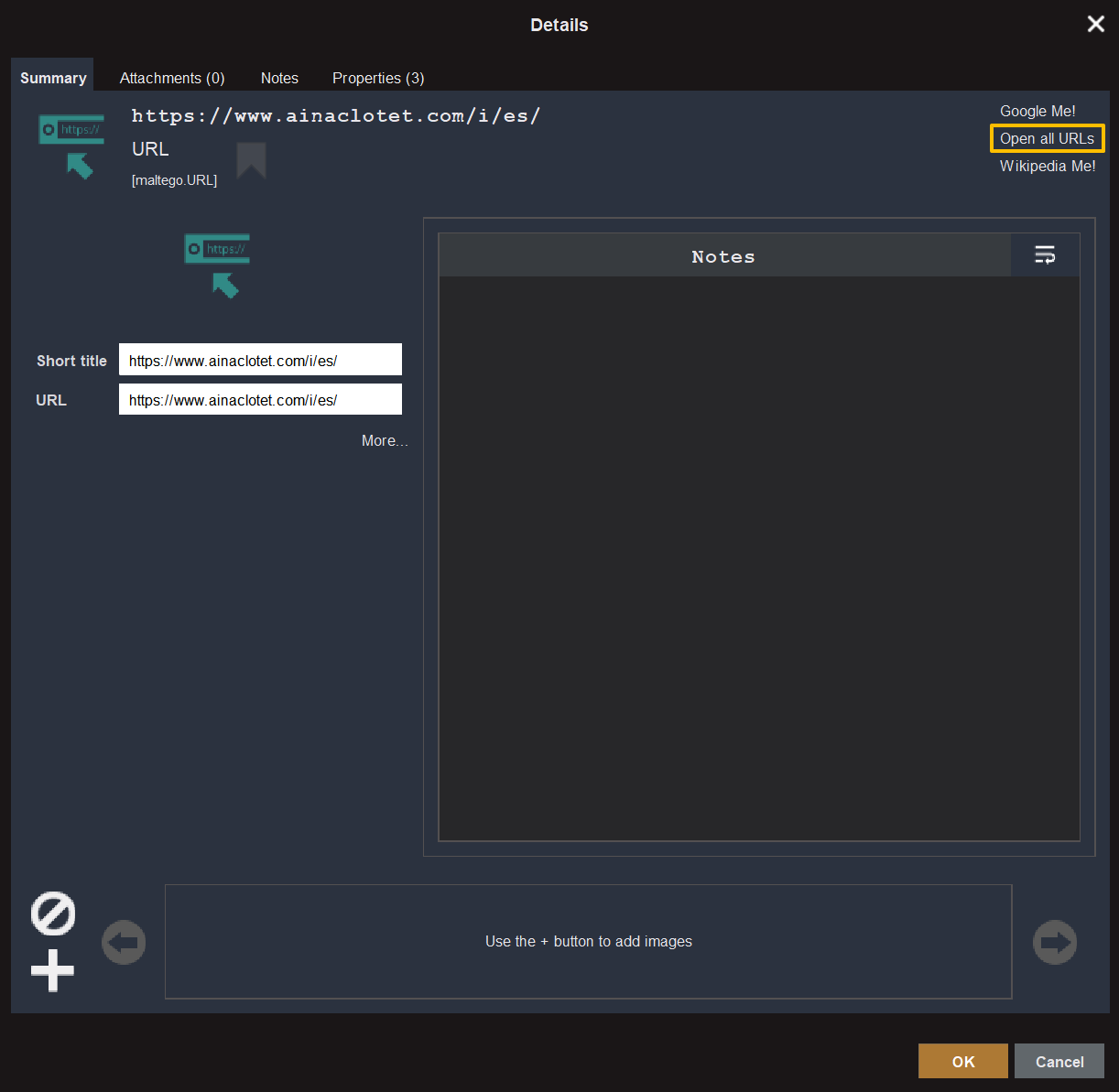Image resolution: width=1119 pixels, height=1092 pixels.
Task: Open the Notes tab
Action: pos(279,78)
